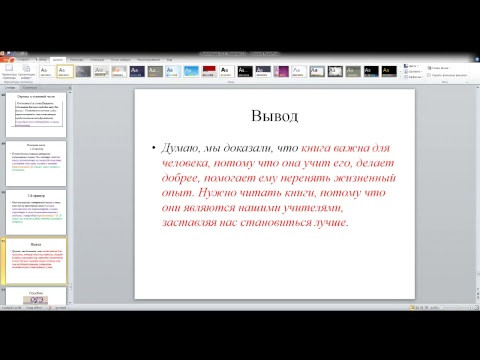The width and height of the screenshot is (480, 360).
Task: Switch to the Вставка ribbon tab
Action: coord(41,60)
